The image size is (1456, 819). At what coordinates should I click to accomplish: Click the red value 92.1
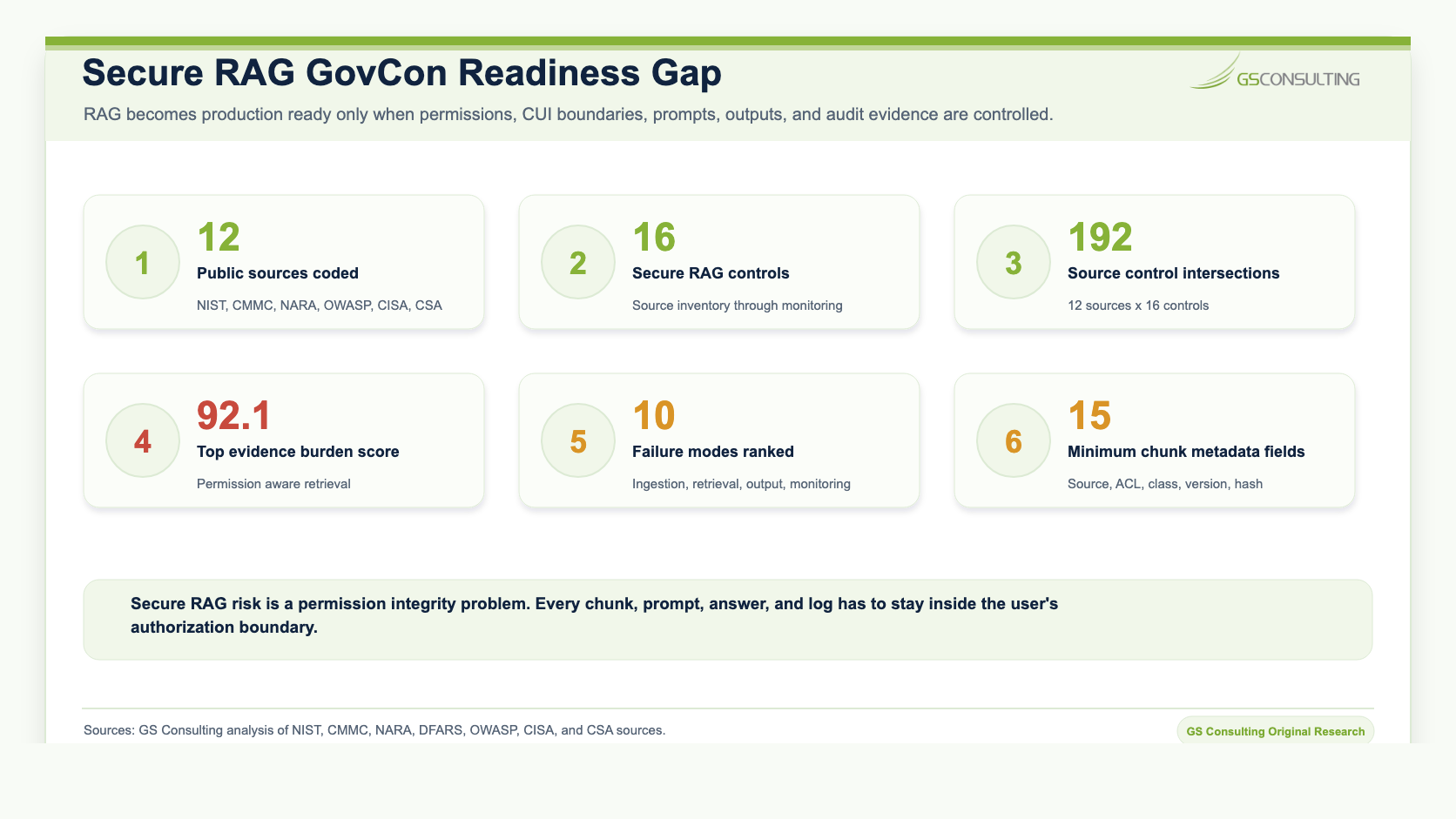click(x=234, y=415)
